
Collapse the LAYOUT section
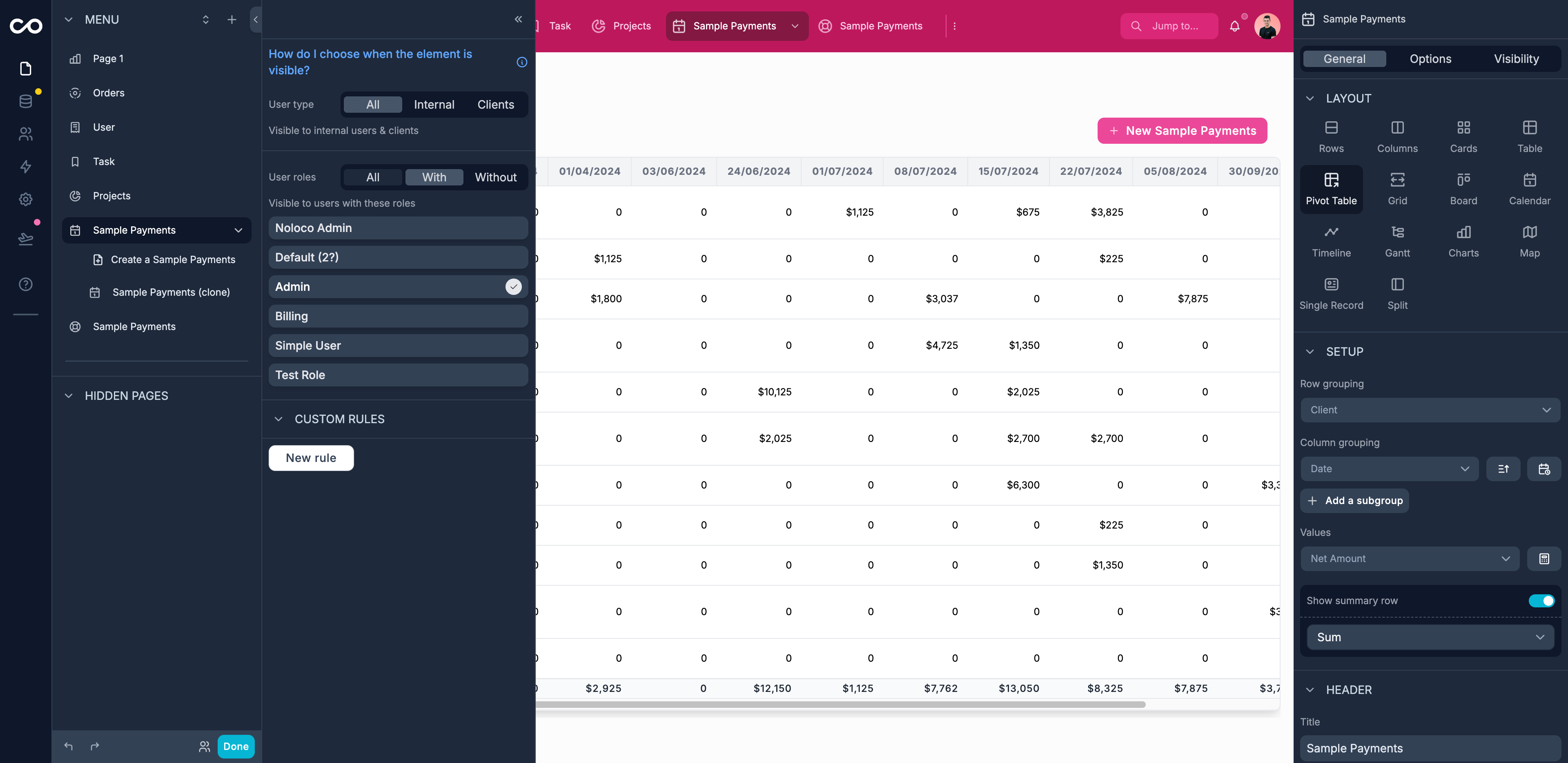pyautogui.click(x=1310, y=98)
